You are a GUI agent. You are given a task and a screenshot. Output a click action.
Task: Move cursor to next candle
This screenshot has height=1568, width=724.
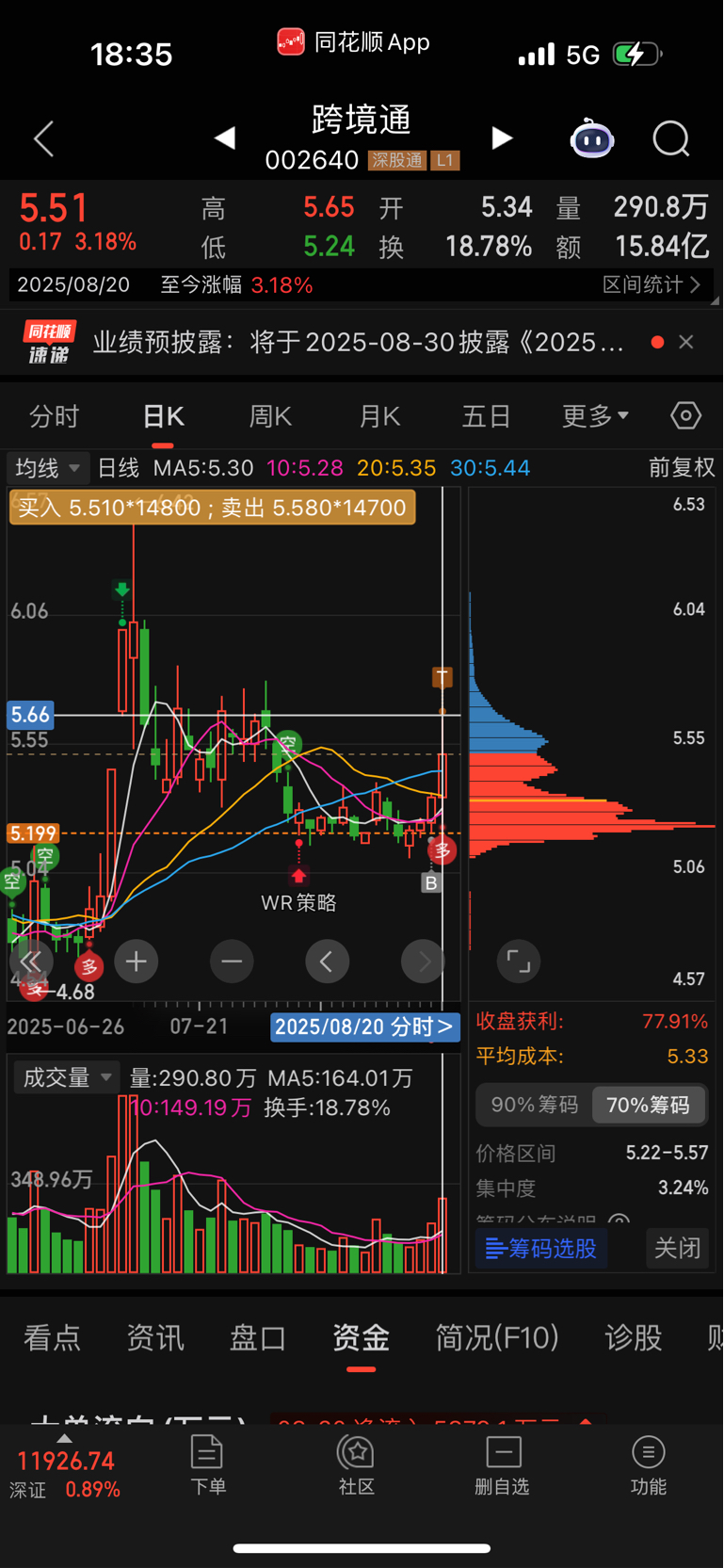point(423,962)
